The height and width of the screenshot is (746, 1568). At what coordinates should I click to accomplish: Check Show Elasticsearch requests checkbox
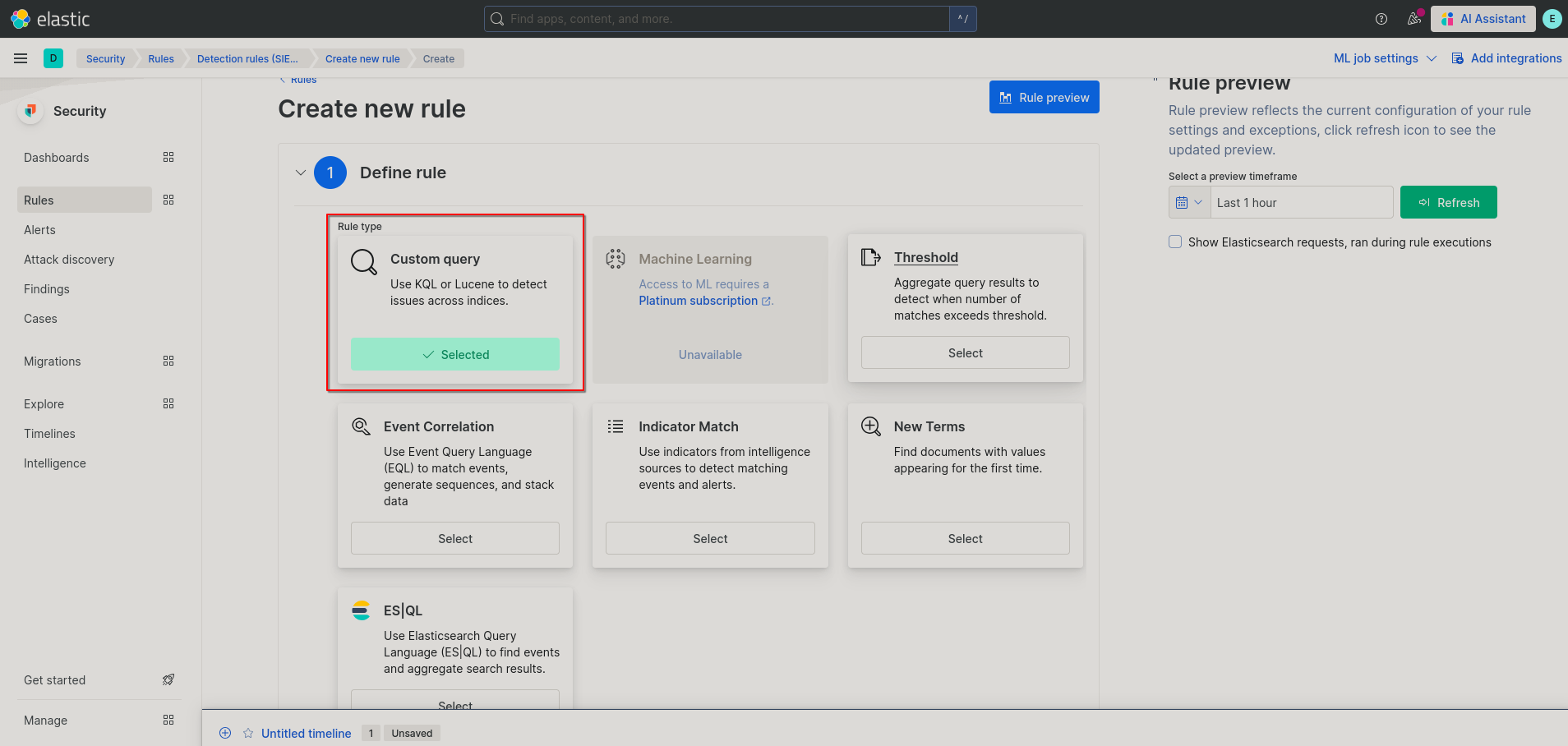[1175, 242]
